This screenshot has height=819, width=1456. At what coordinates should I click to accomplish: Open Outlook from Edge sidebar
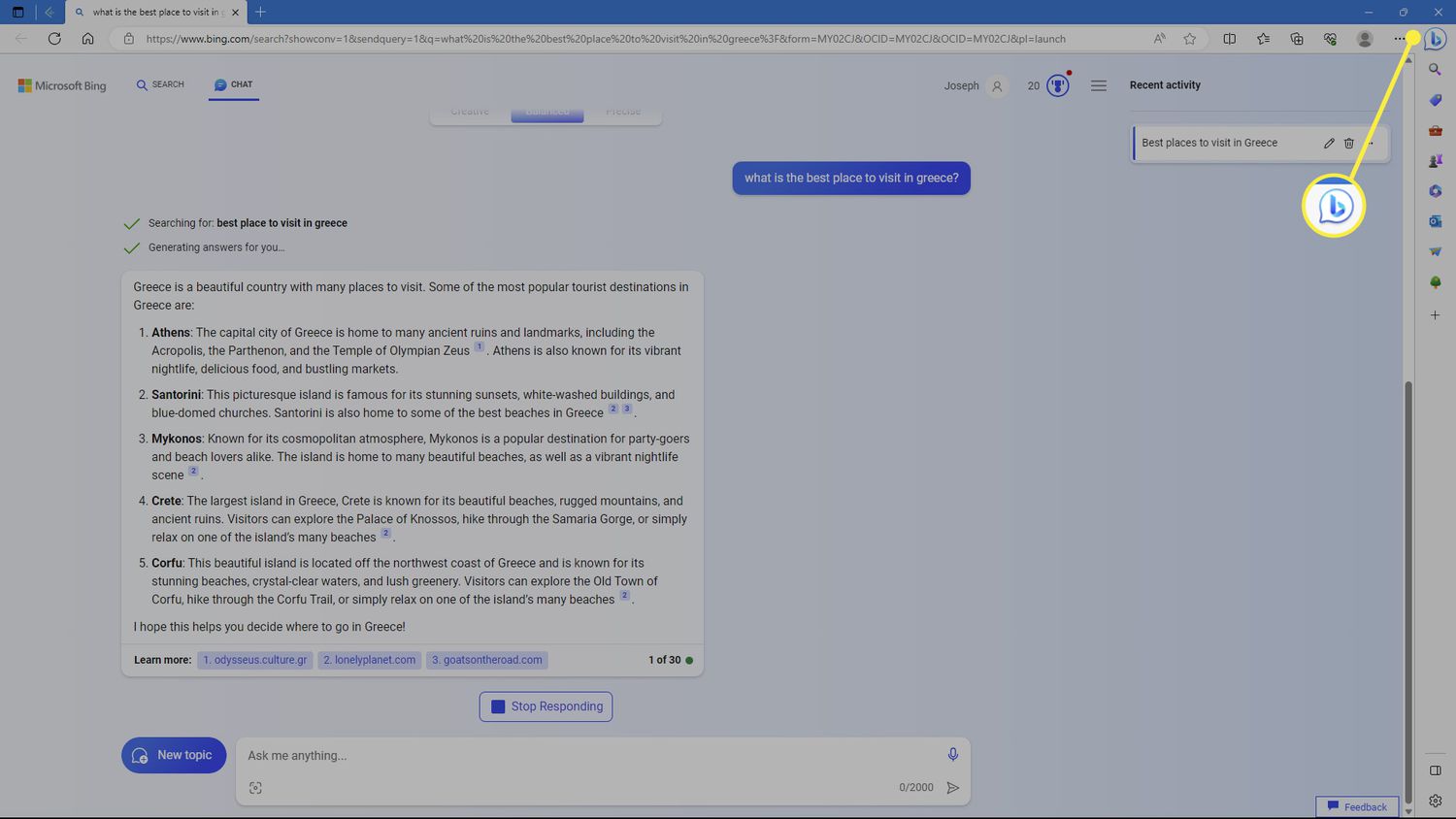click(x=1435, y=221)
